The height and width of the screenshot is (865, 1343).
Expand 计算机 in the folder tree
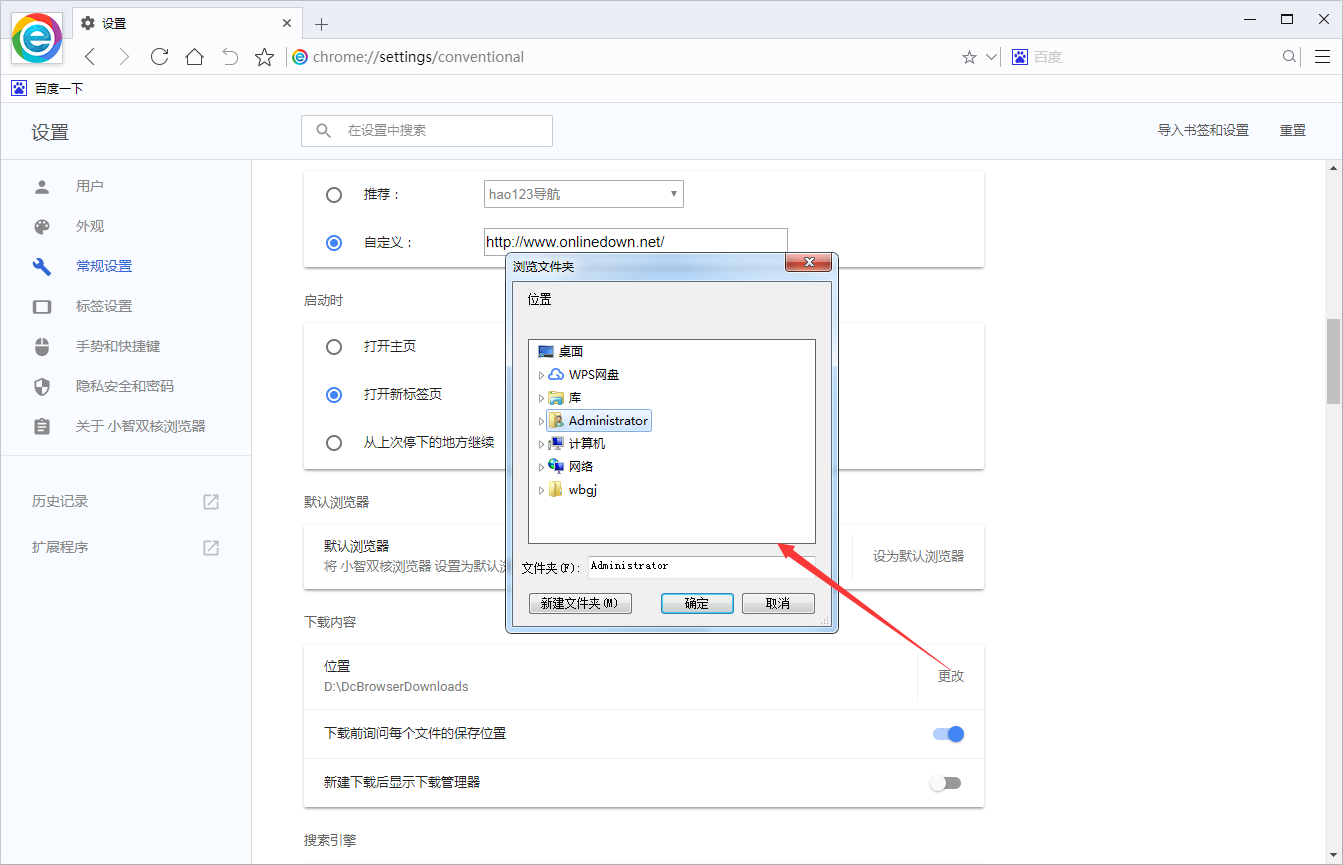(x=541, y=443)
